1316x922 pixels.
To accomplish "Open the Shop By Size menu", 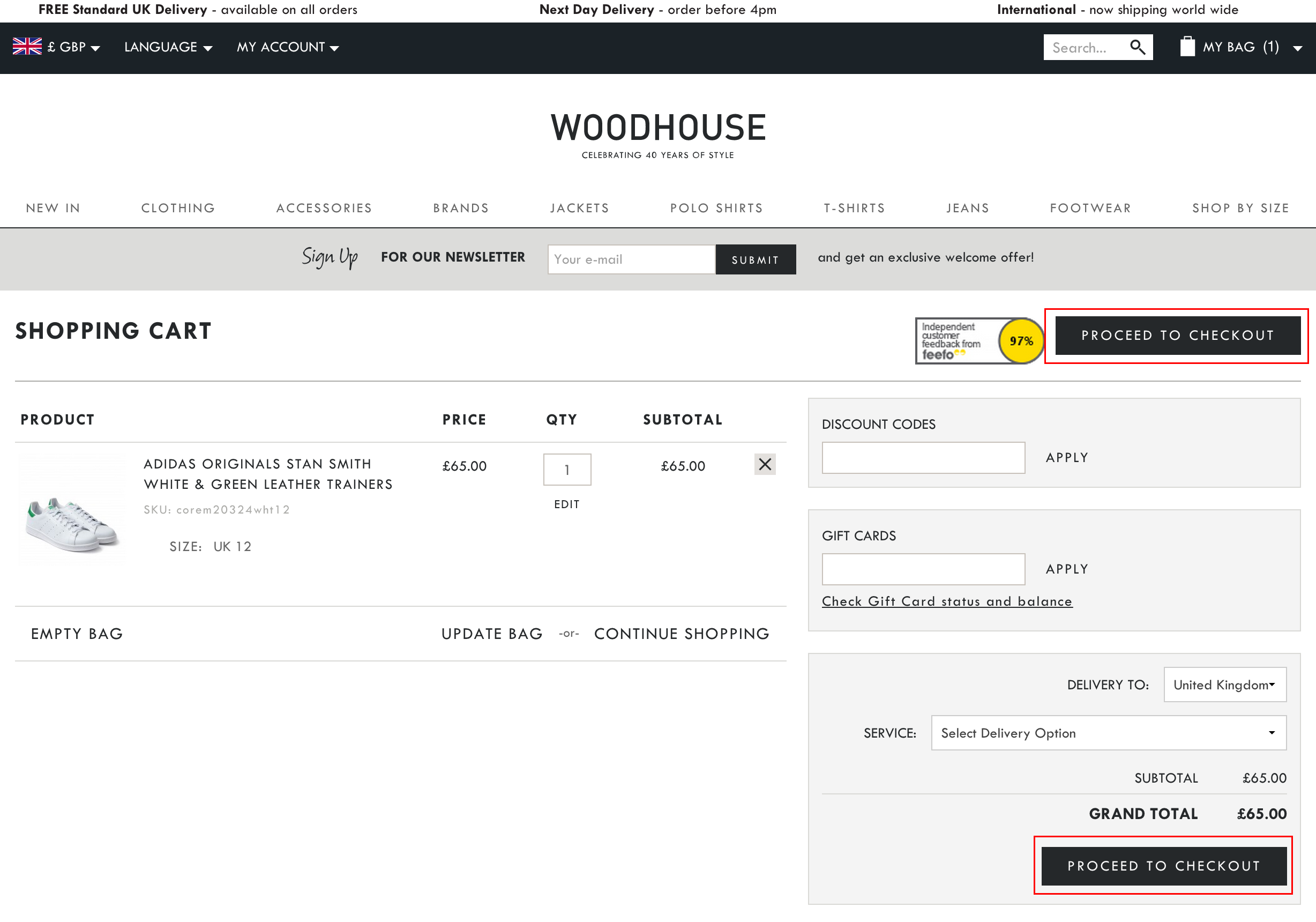I will pyautogui.click(x=1240, y=208).
